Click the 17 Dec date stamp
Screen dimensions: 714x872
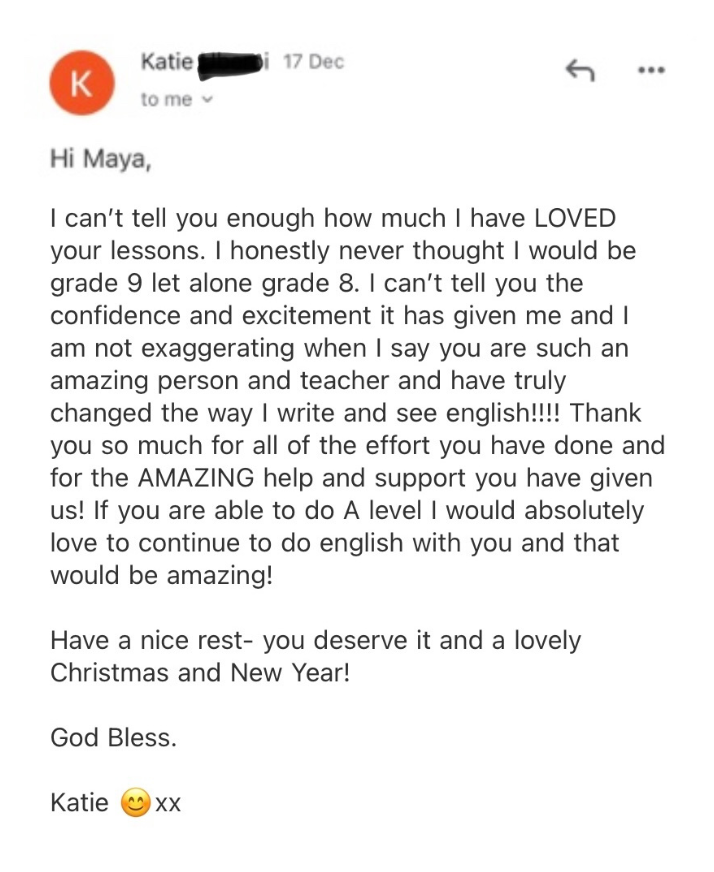[314, 62]
